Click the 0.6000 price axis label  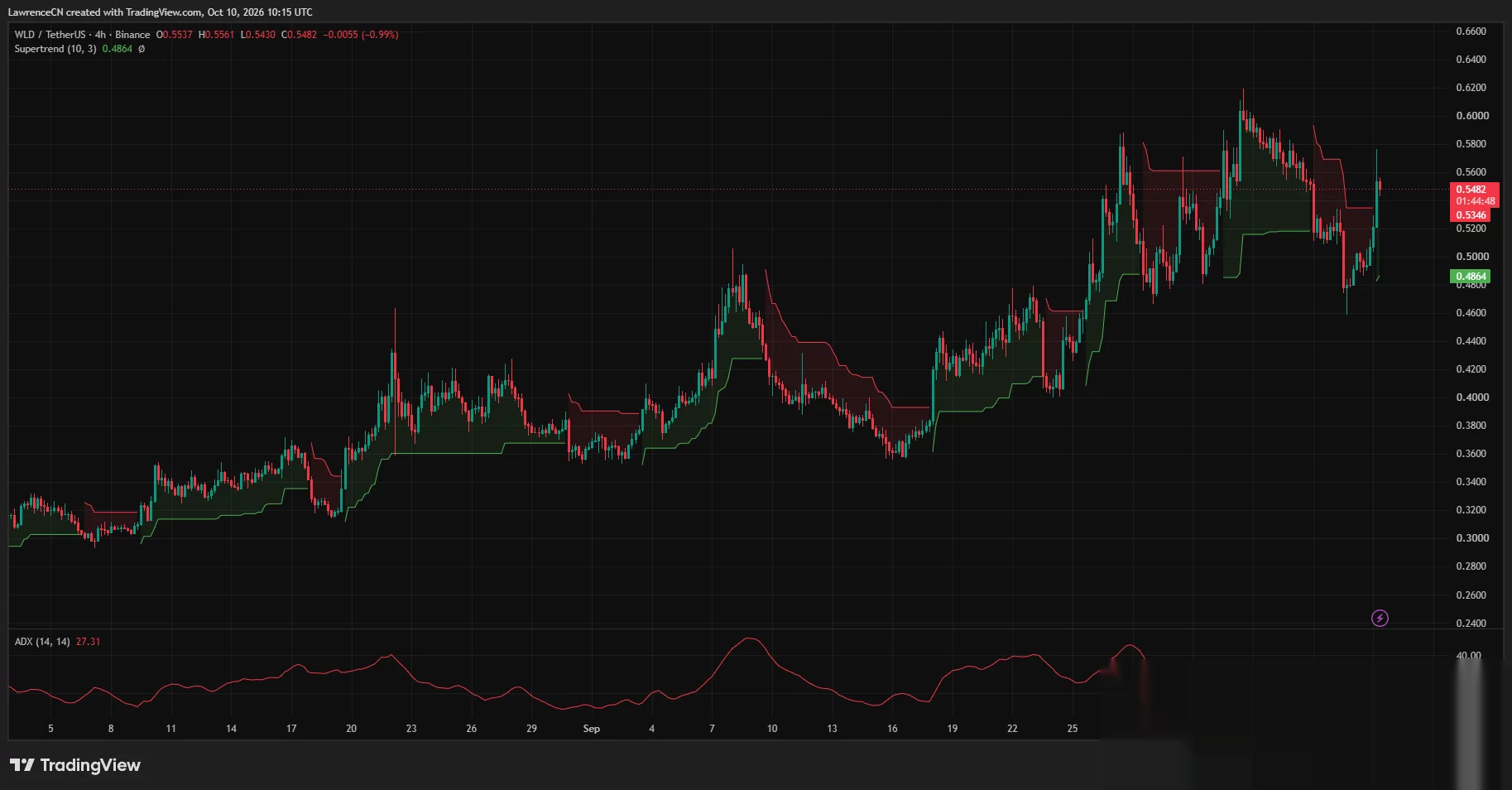tap(1471, 116)
